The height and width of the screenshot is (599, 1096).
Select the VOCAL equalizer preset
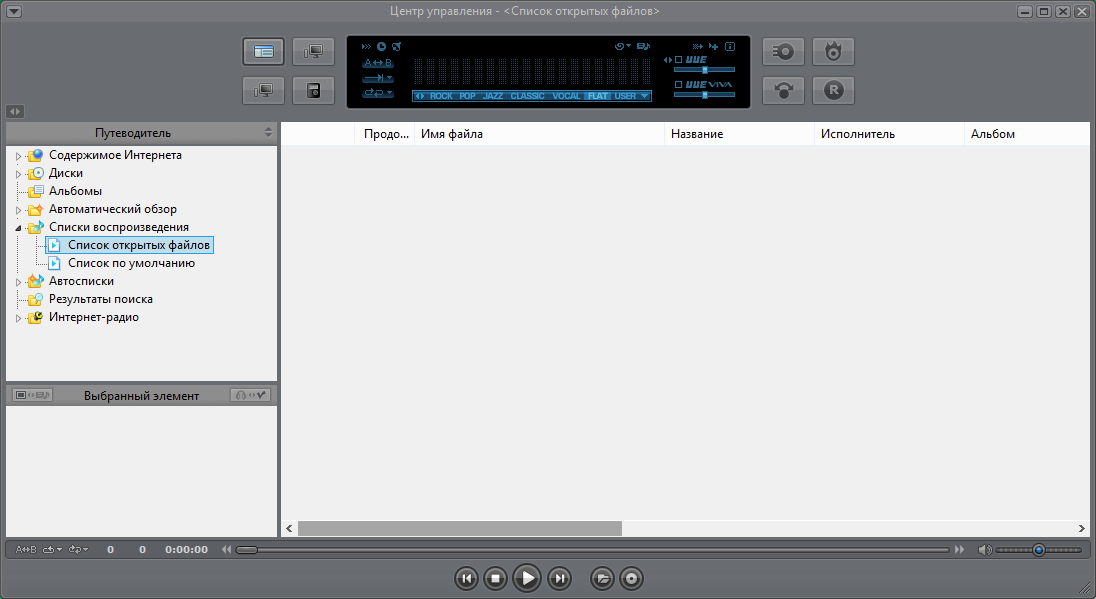[566, 96]
